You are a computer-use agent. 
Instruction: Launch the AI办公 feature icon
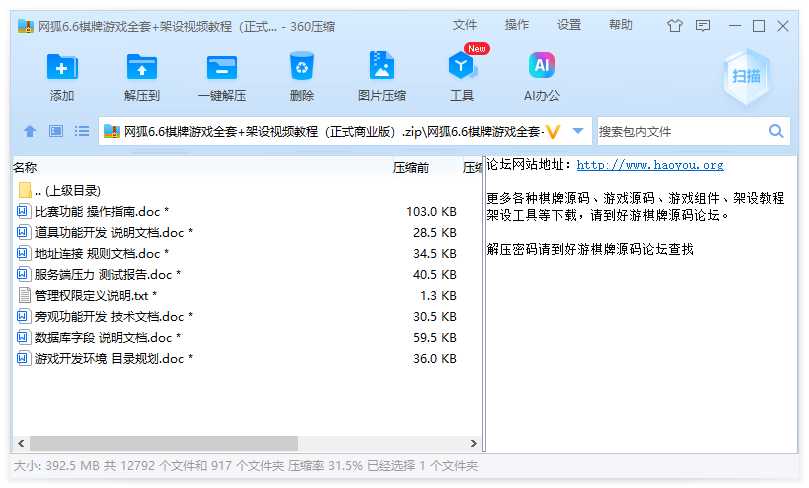(x=542, y=66)
